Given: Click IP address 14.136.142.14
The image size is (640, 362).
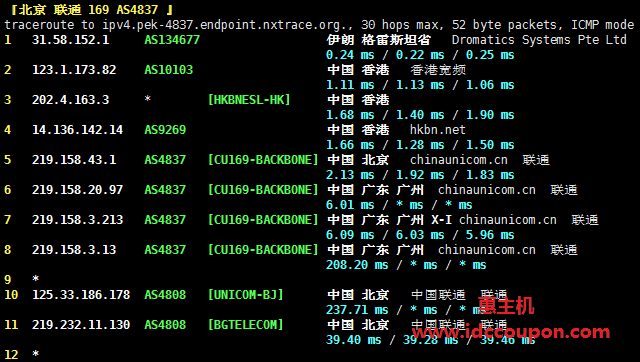Looking at the screenshot, I should click(78, 130).
